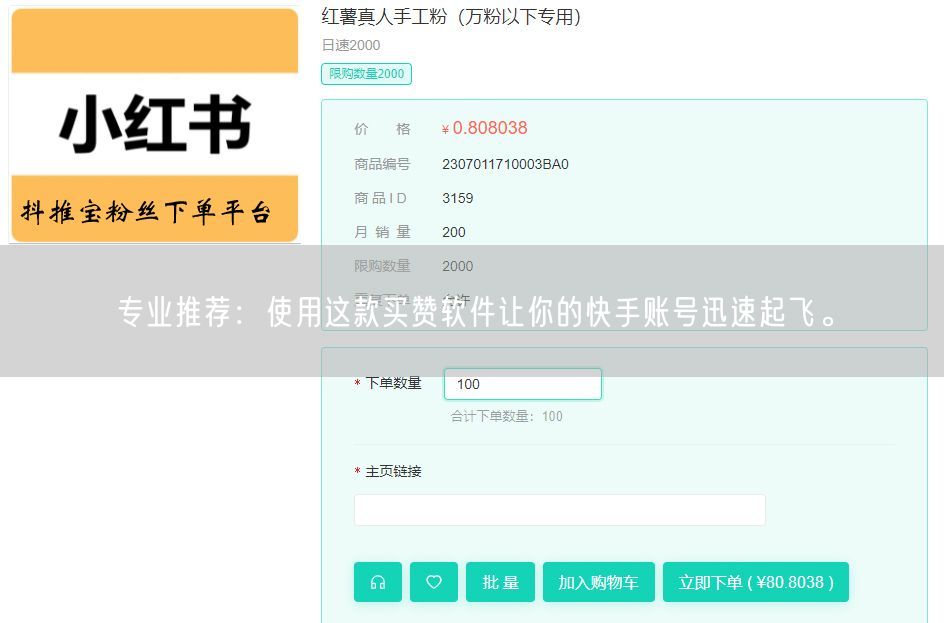
Task: Select the 下单数量 quantity input showing 100
Action: pos(522,384)
